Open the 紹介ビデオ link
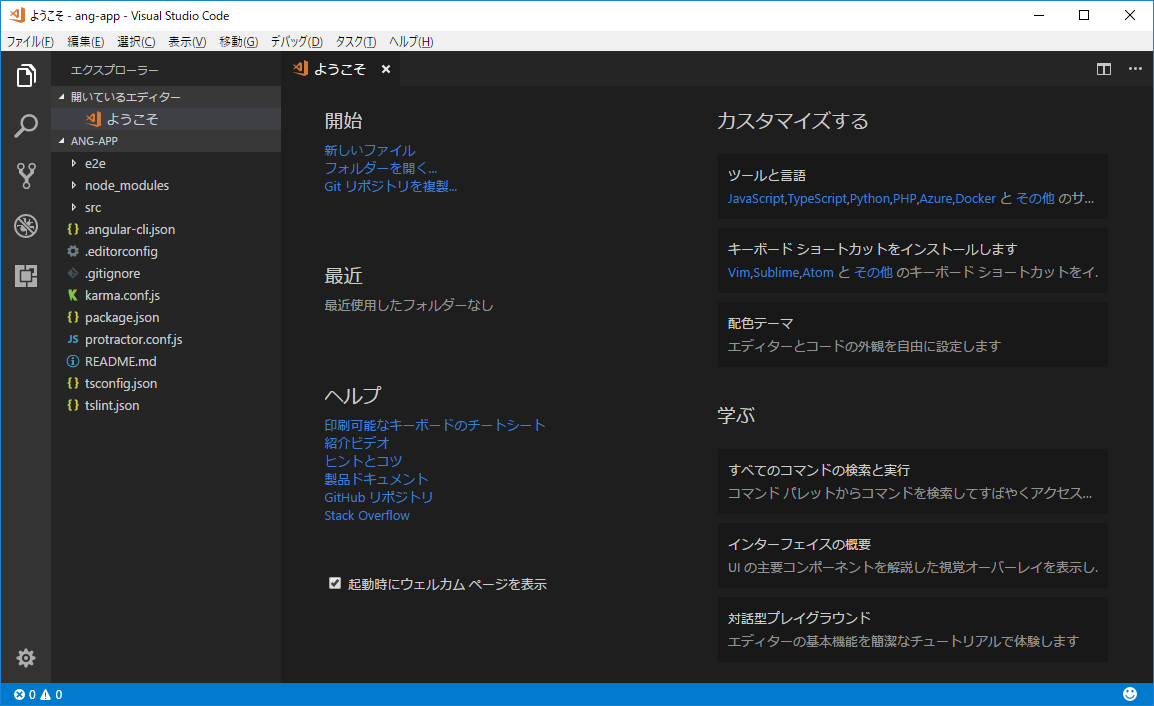 (357, 442)
